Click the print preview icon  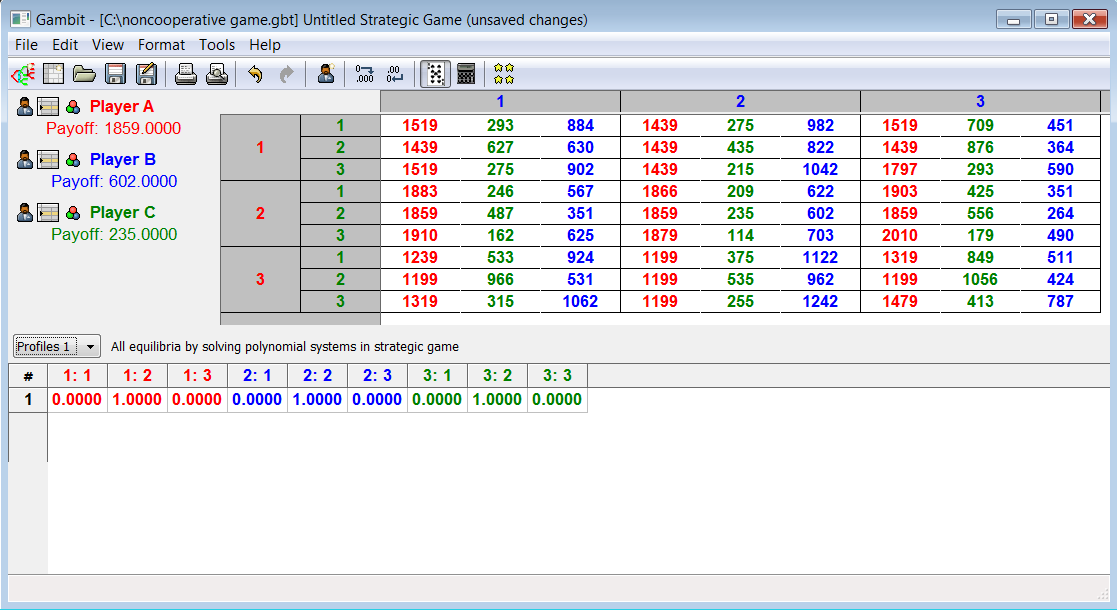pos(217,74)
